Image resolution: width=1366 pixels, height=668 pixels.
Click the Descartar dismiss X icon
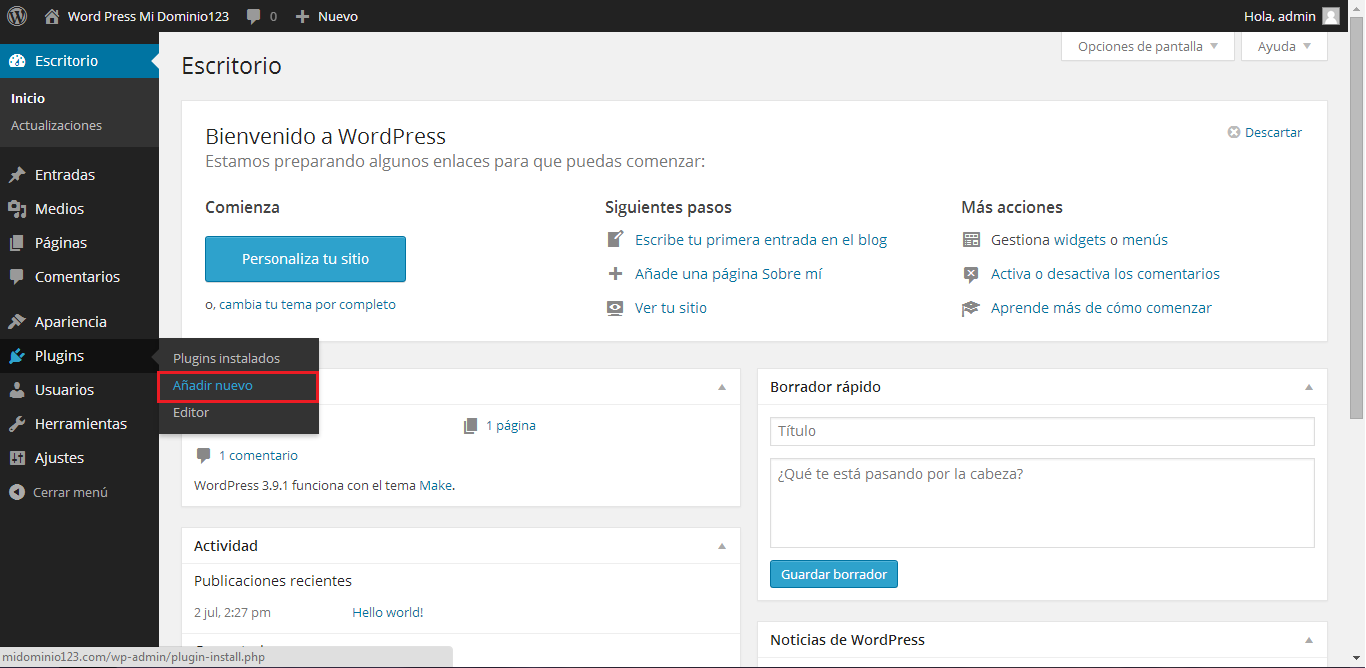tap(1234, 132)
